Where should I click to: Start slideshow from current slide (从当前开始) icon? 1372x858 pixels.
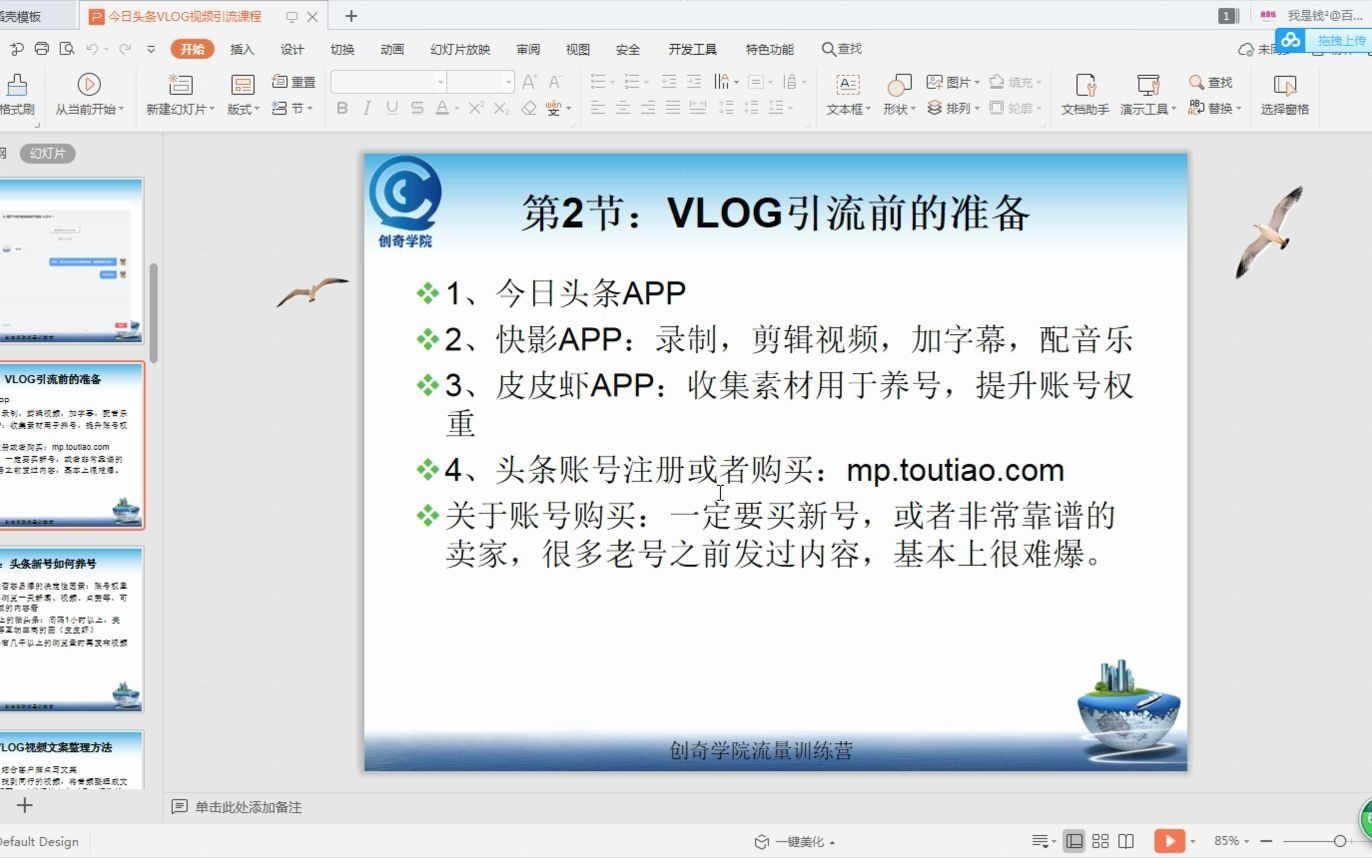[89, 86]
